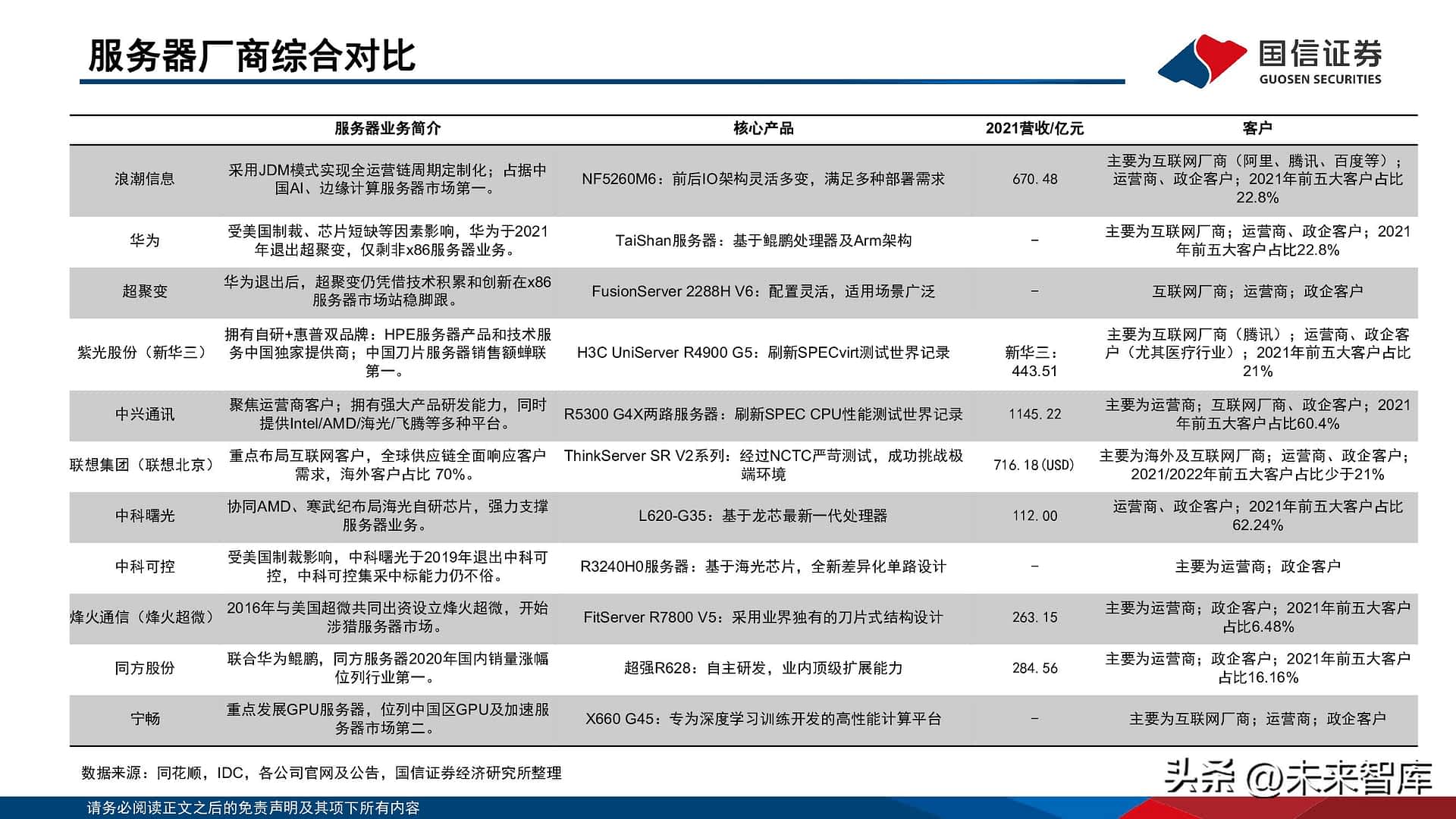
Task: Select the row label 超聚变
Action: click(x=144, y=291)
